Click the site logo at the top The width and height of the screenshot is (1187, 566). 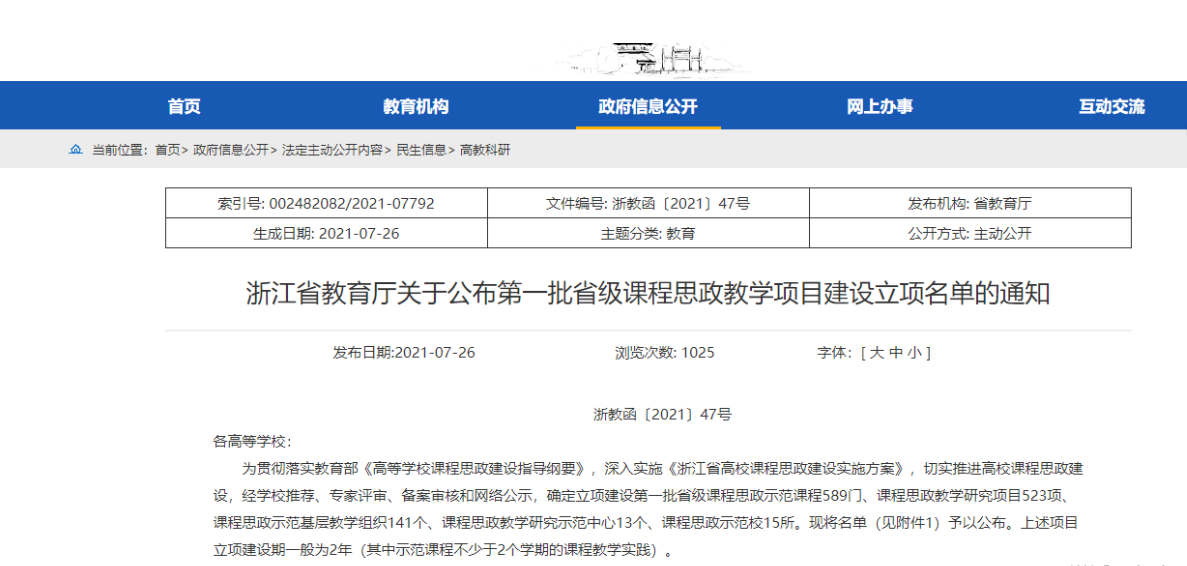(655, 58)
